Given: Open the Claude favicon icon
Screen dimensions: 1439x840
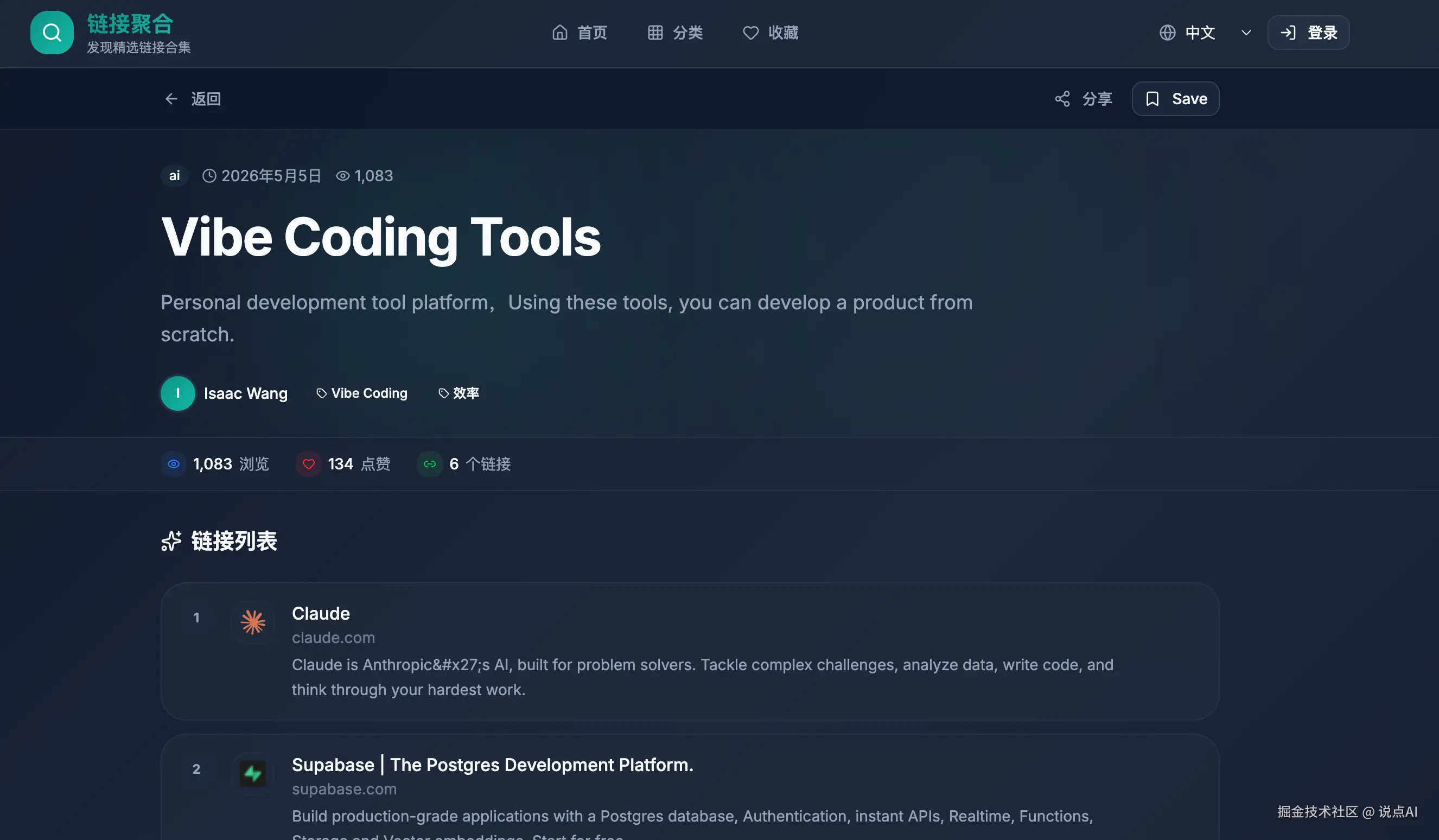Looking at the screenshot, I should [252, 622].
